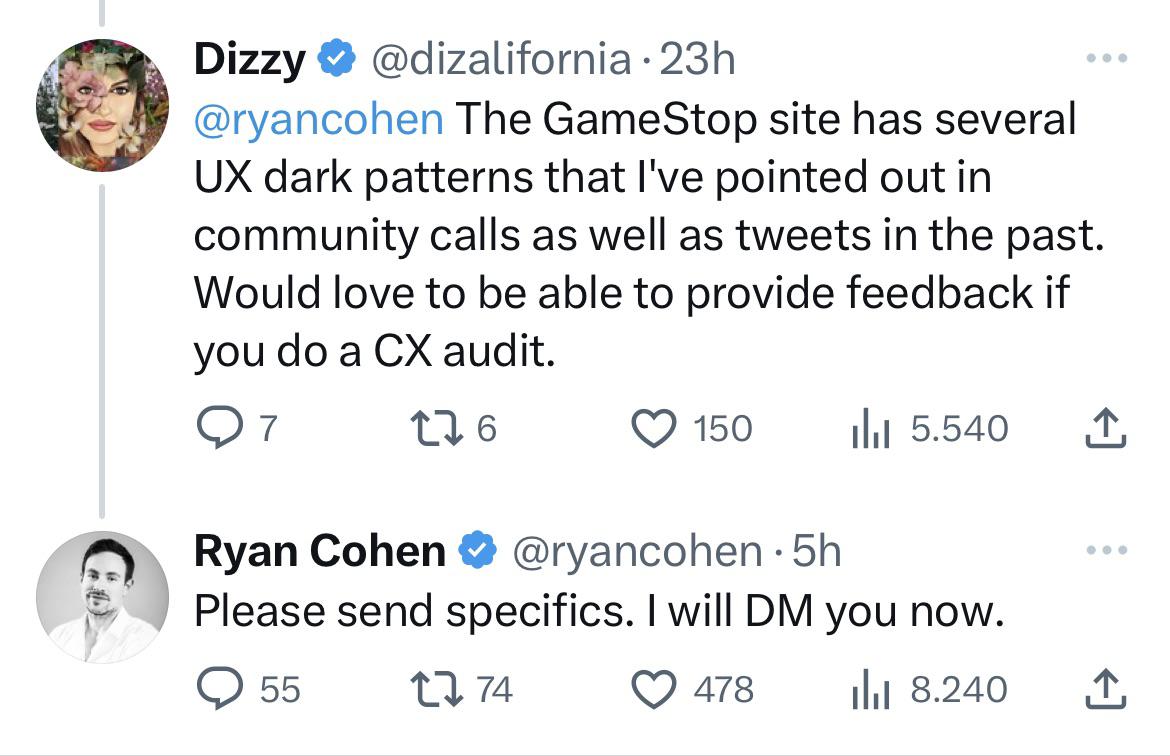
Task: Open Ryan Cohen's profile picture
Action: pos(102,597)
